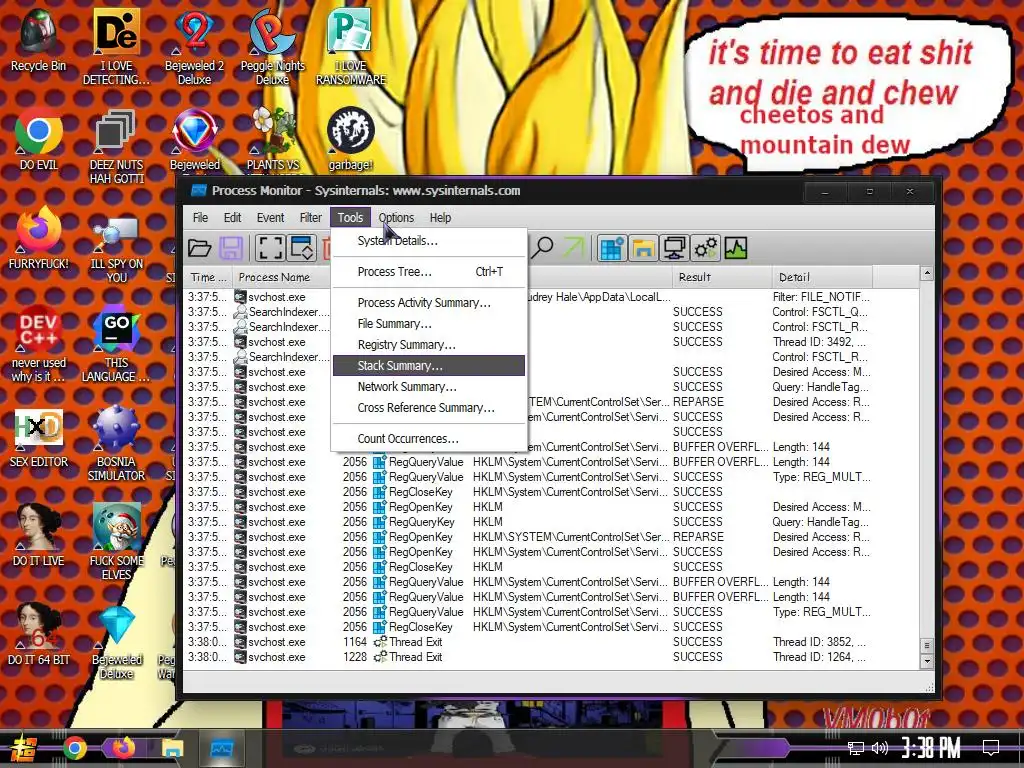Open the HxD 'SEX EDITOR' desktop shortcut
This screenshot has width=1024, height=768.
pyautogui.click(x=39, y=438)
